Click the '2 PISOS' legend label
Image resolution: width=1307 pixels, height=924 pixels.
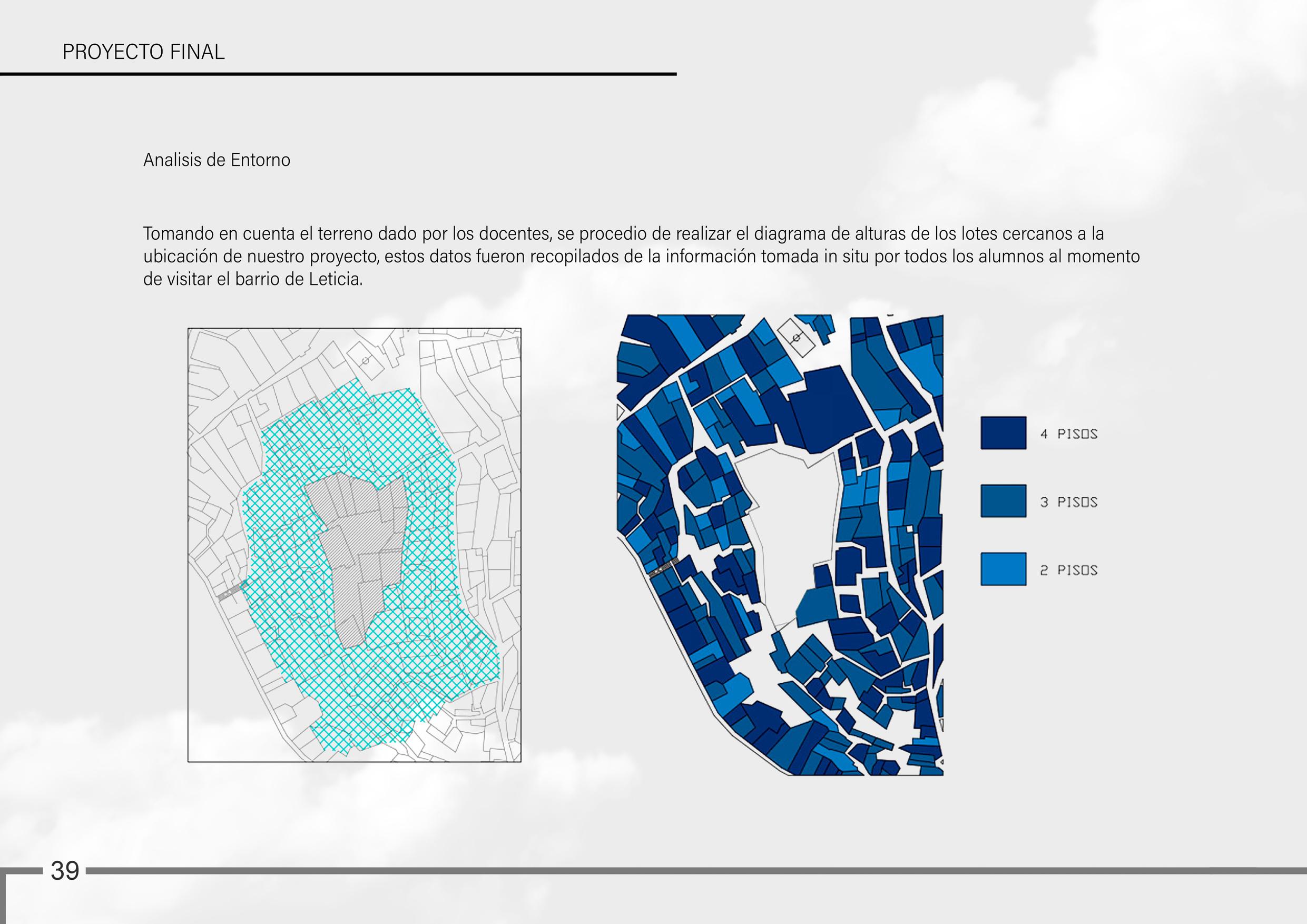point(1068,570)
